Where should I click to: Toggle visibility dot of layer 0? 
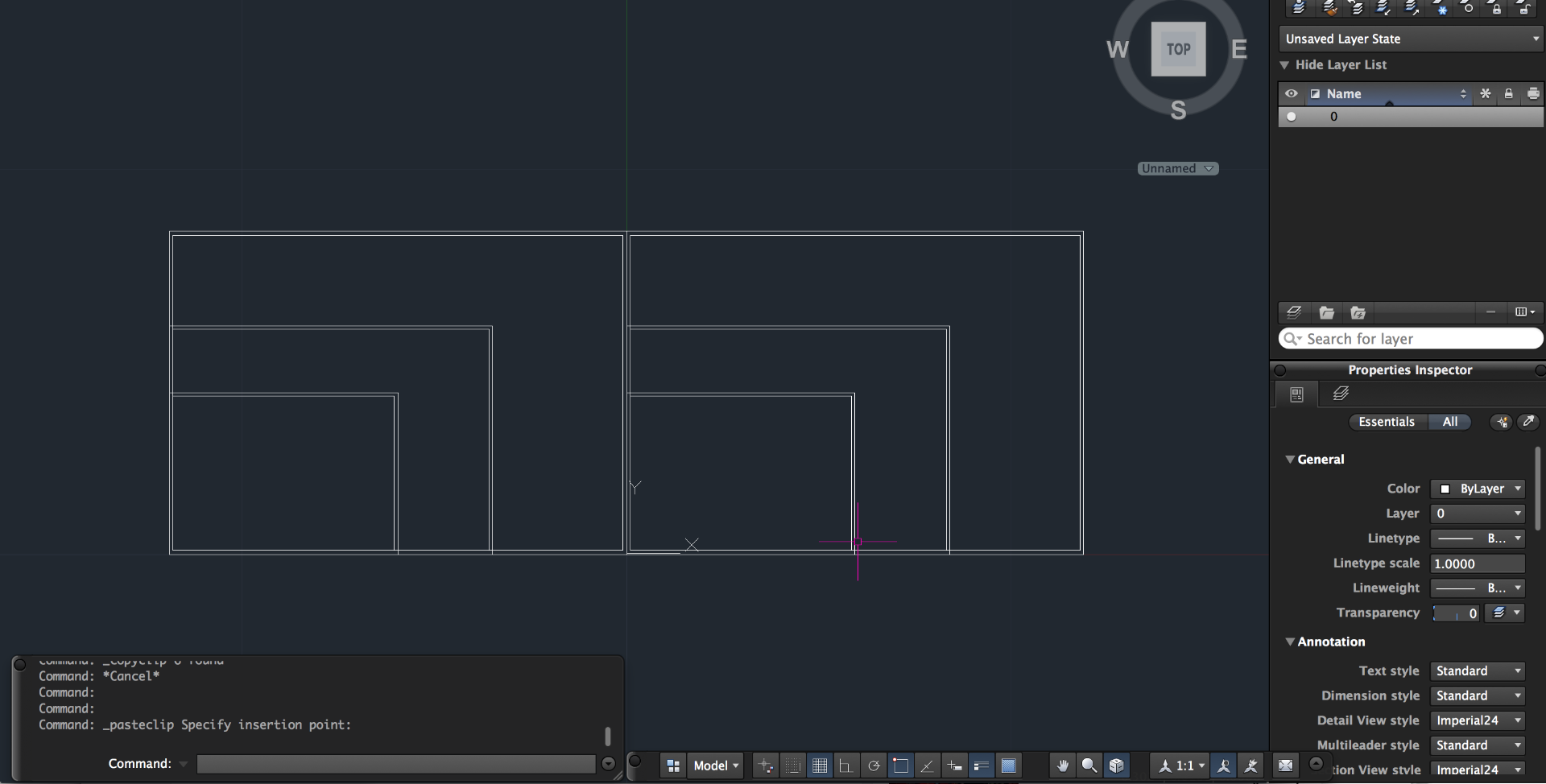point(1291,117)
